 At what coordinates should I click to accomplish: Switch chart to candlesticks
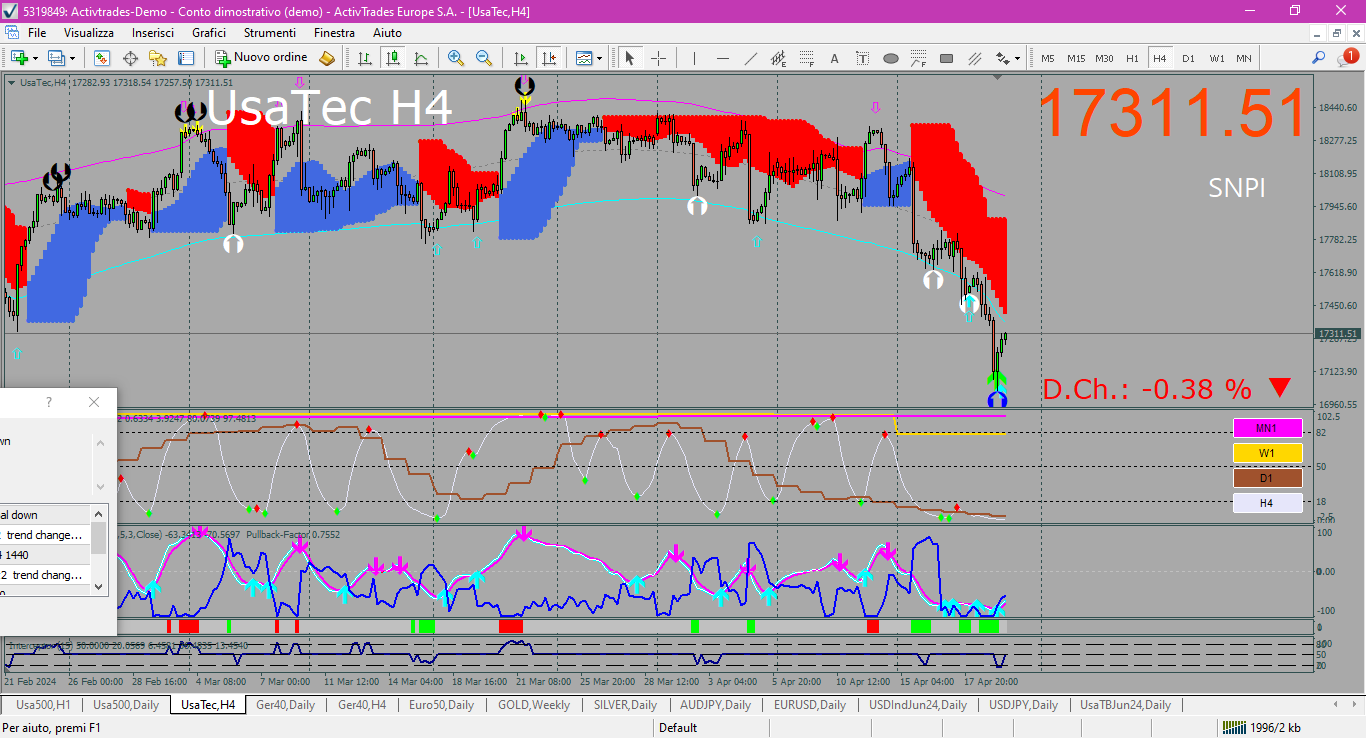click(x=393, y=58)
